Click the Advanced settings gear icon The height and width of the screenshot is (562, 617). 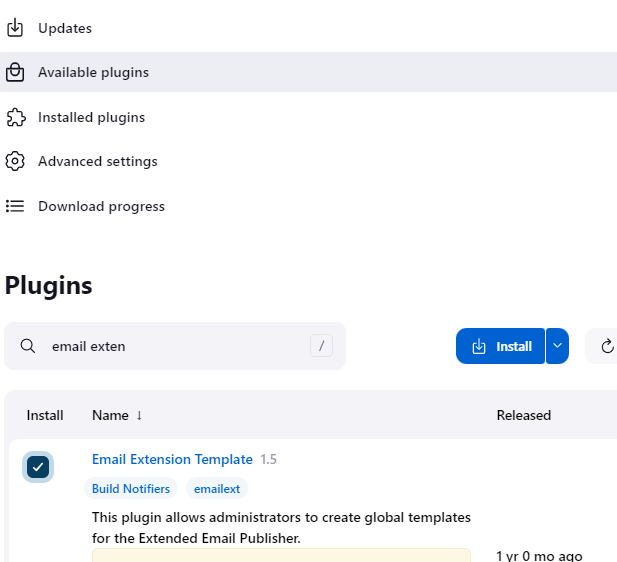point(15,161)
